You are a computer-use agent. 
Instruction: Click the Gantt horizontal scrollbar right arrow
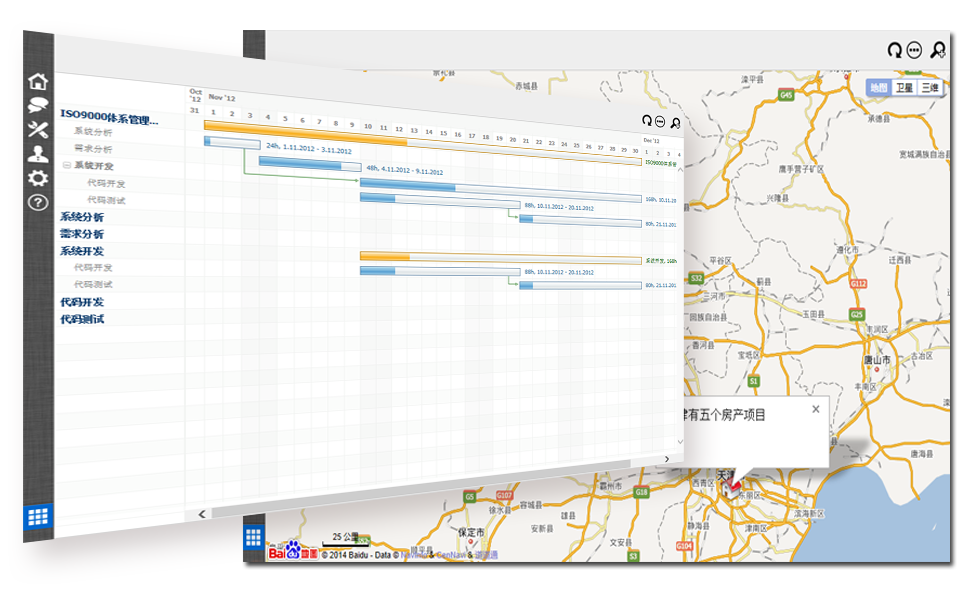(x=667, y=459)
